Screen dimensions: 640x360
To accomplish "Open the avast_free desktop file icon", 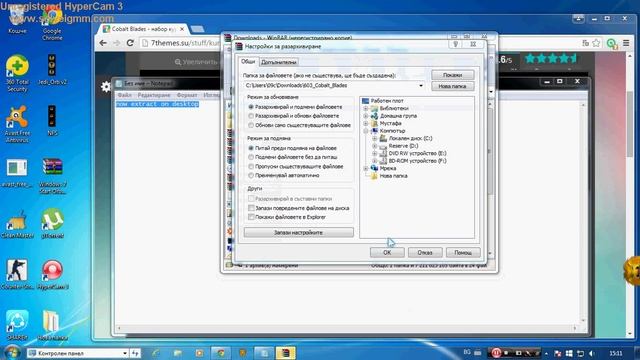I will tap(17, 173).
